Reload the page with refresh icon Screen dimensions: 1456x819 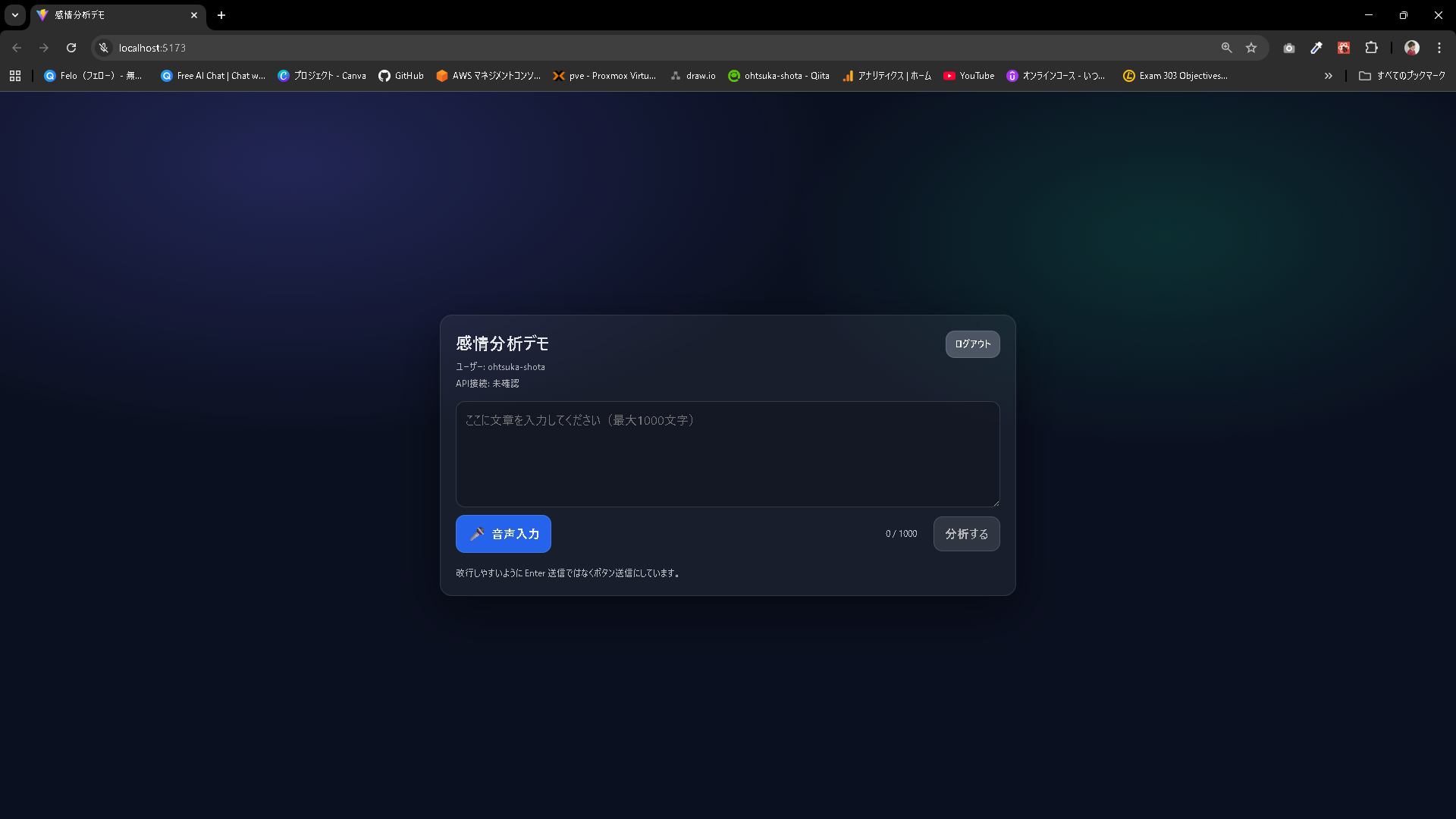pyautogui.click(x=71, y=48)
